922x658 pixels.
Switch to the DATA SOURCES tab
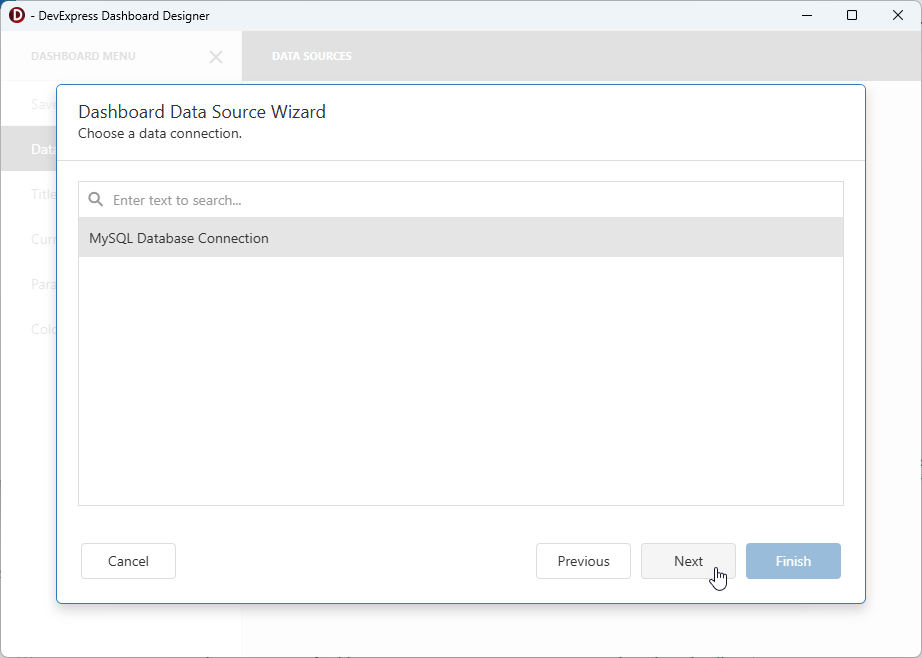point(311,56)
